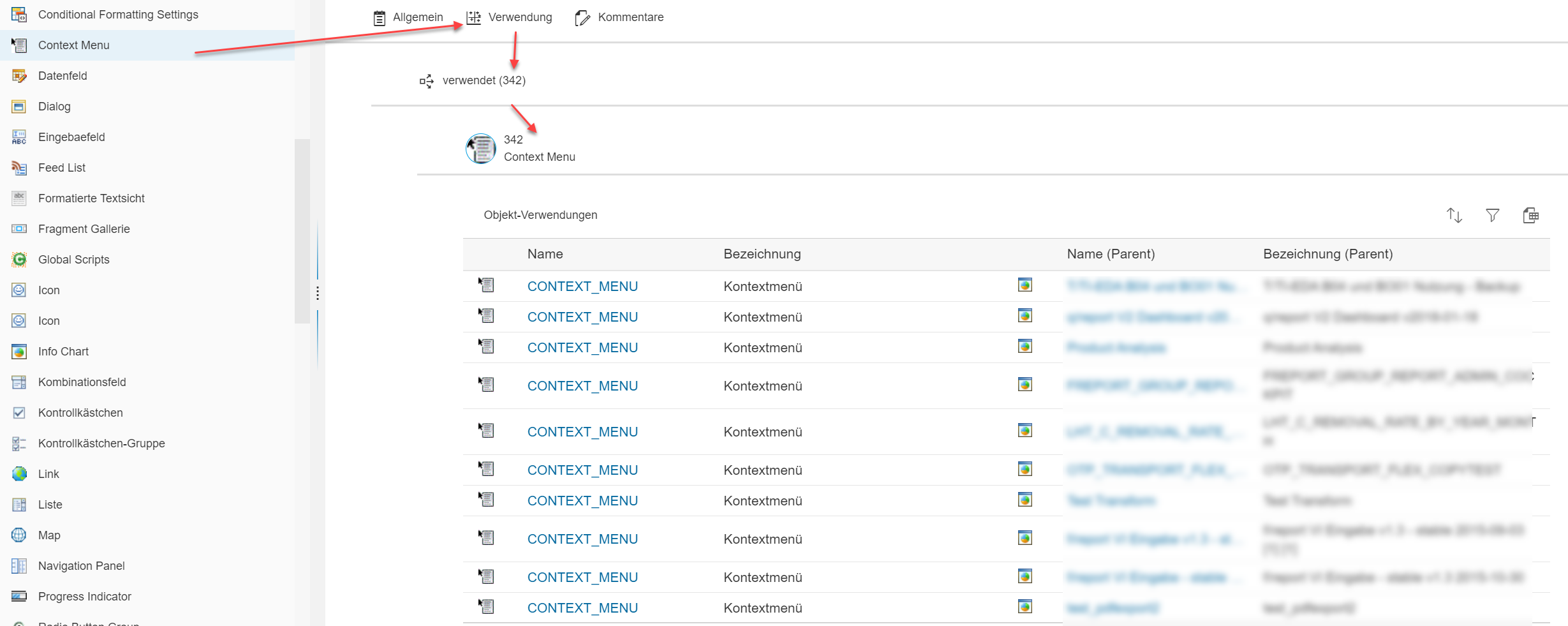Click the Global Scripts icon in sidebar
The height and width of the screenshot is (626, 1568).
pos(19,260)
